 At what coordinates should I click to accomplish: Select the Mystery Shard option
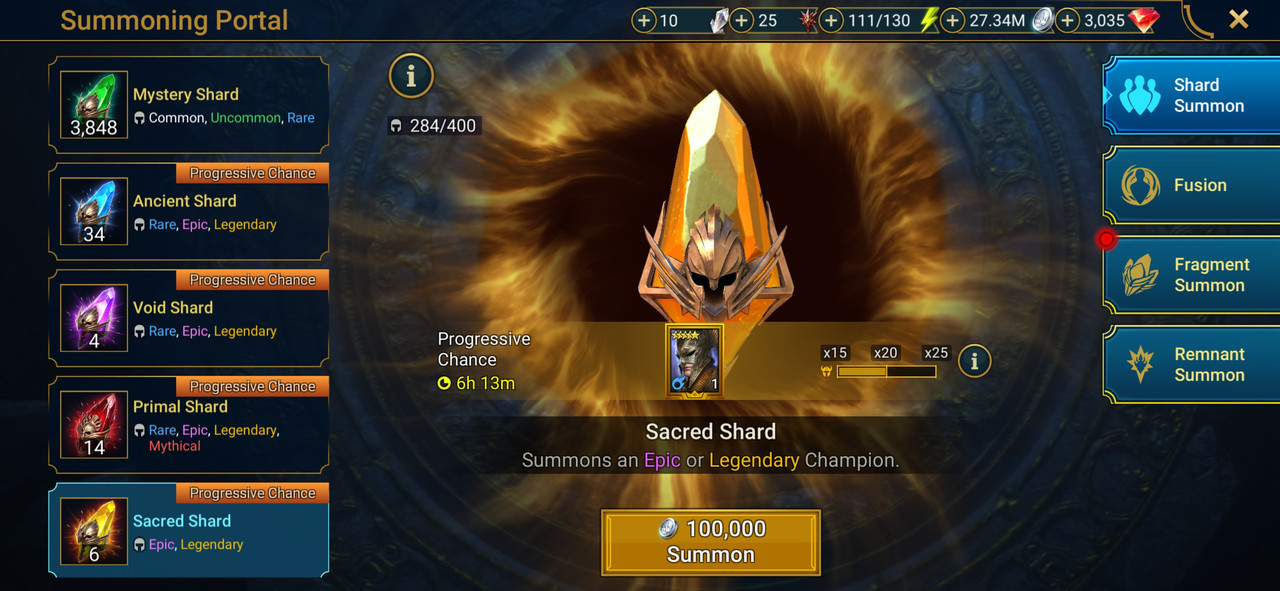tap(189, 105)
